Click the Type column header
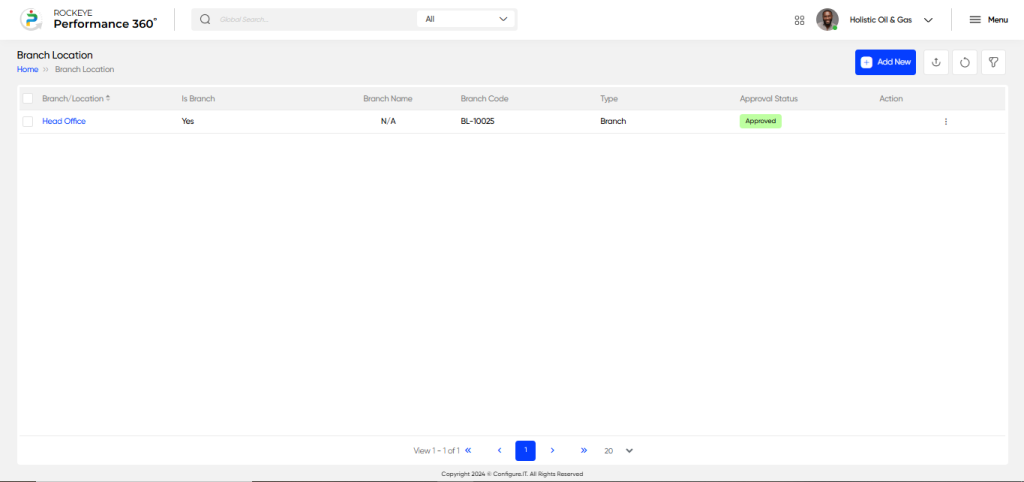The width and height of the screenshot is (1024, 482). [609, 99]
